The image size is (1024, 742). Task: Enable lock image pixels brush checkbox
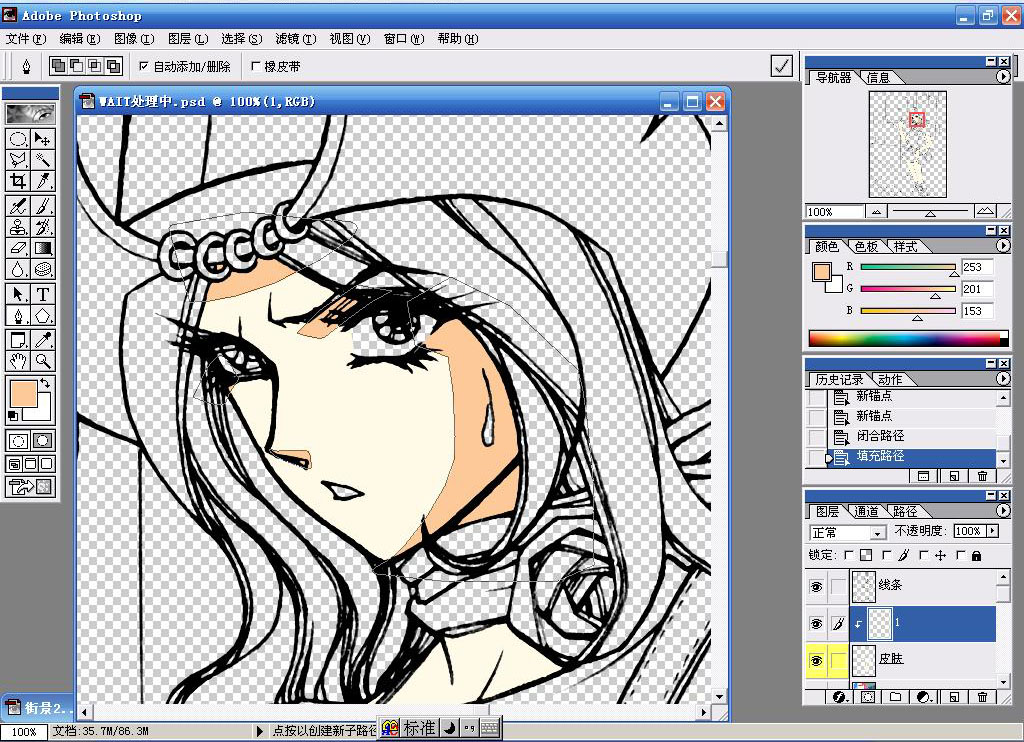point(886,555)
